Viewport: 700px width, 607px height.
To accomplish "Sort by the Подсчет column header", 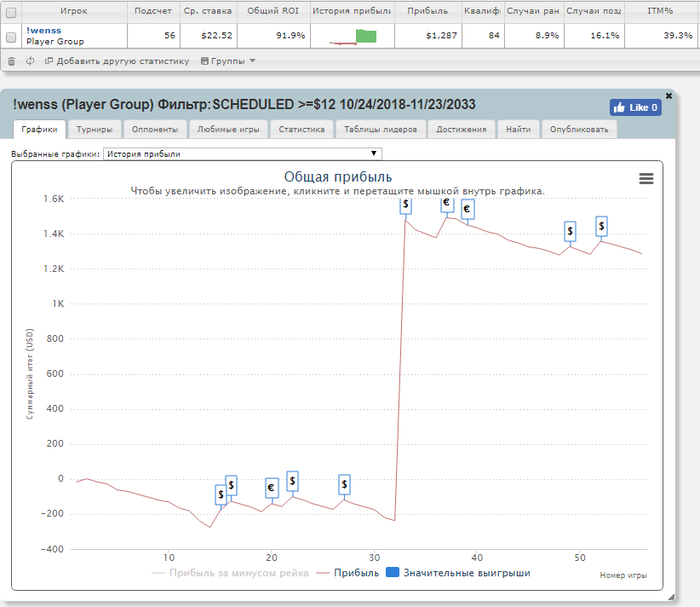I will pos(153,11).
